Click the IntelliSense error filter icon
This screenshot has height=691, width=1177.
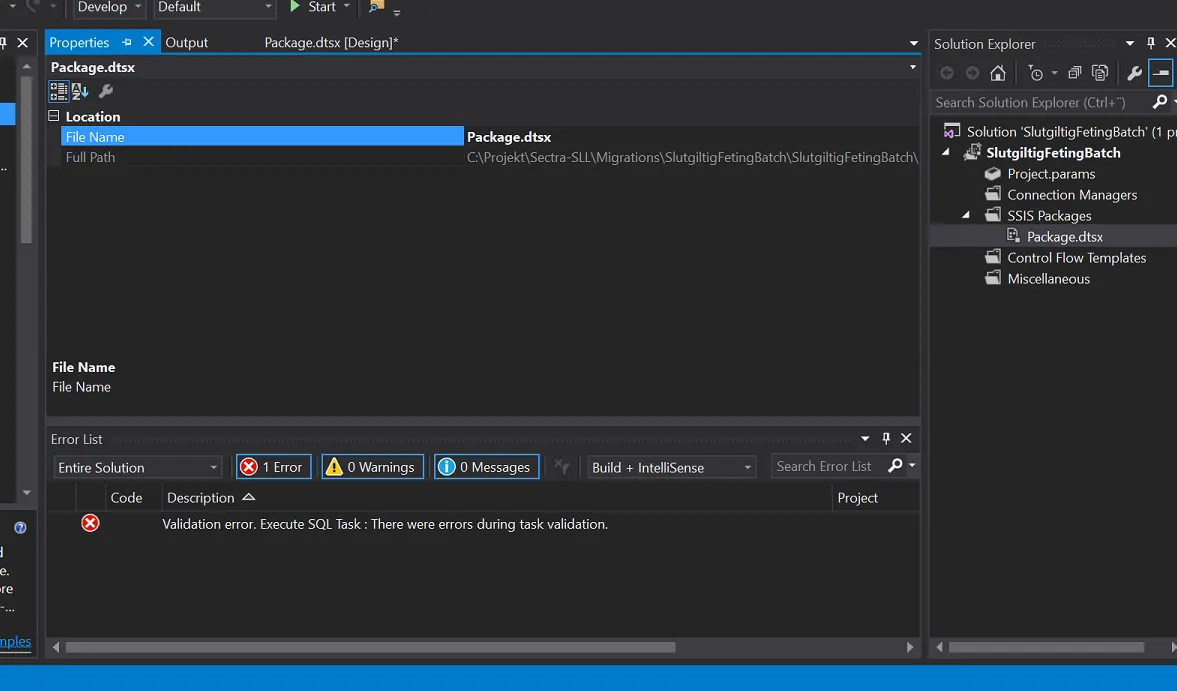(561, 467)
